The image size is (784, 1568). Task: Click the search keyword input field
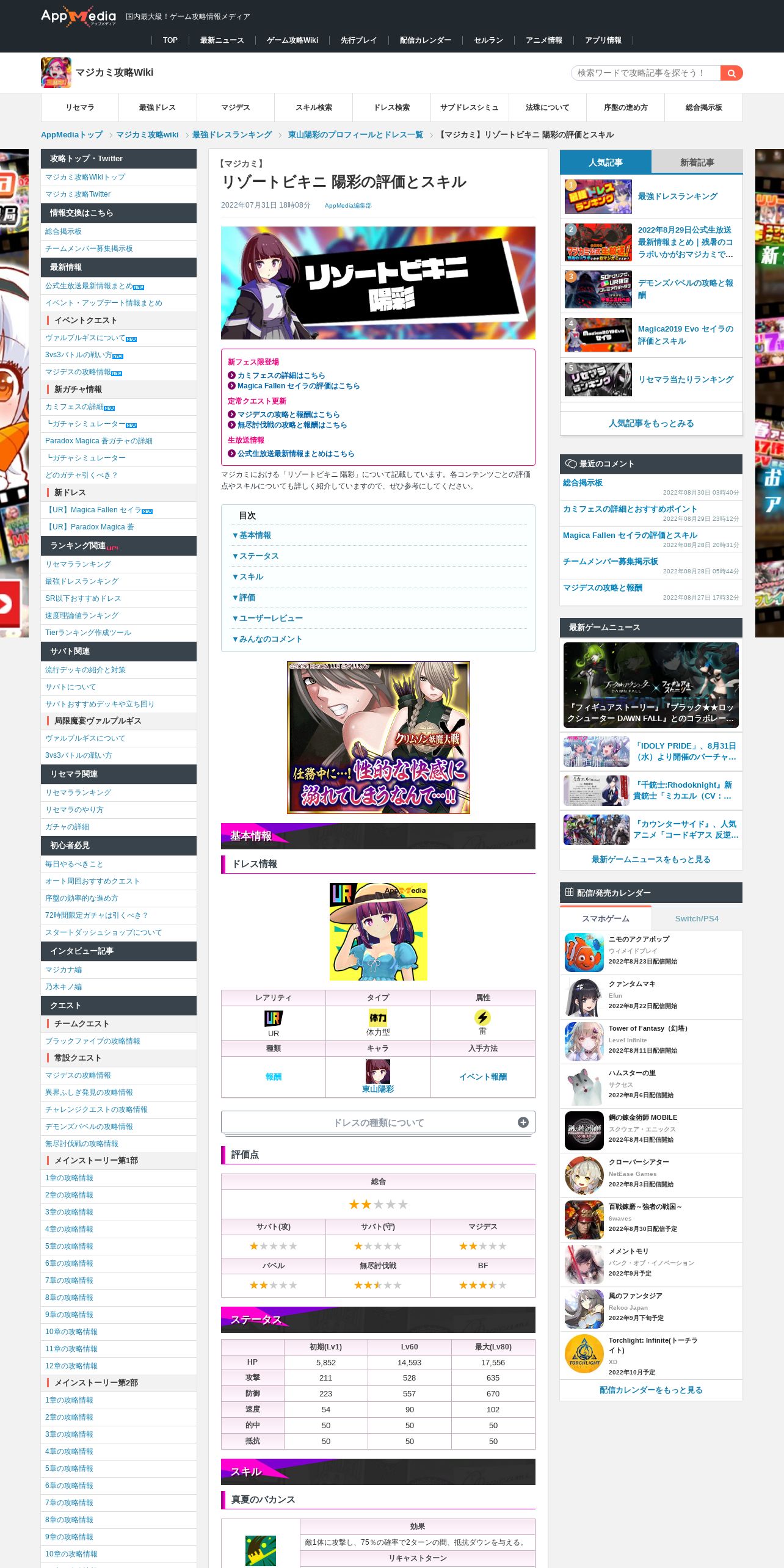[646, 73]
